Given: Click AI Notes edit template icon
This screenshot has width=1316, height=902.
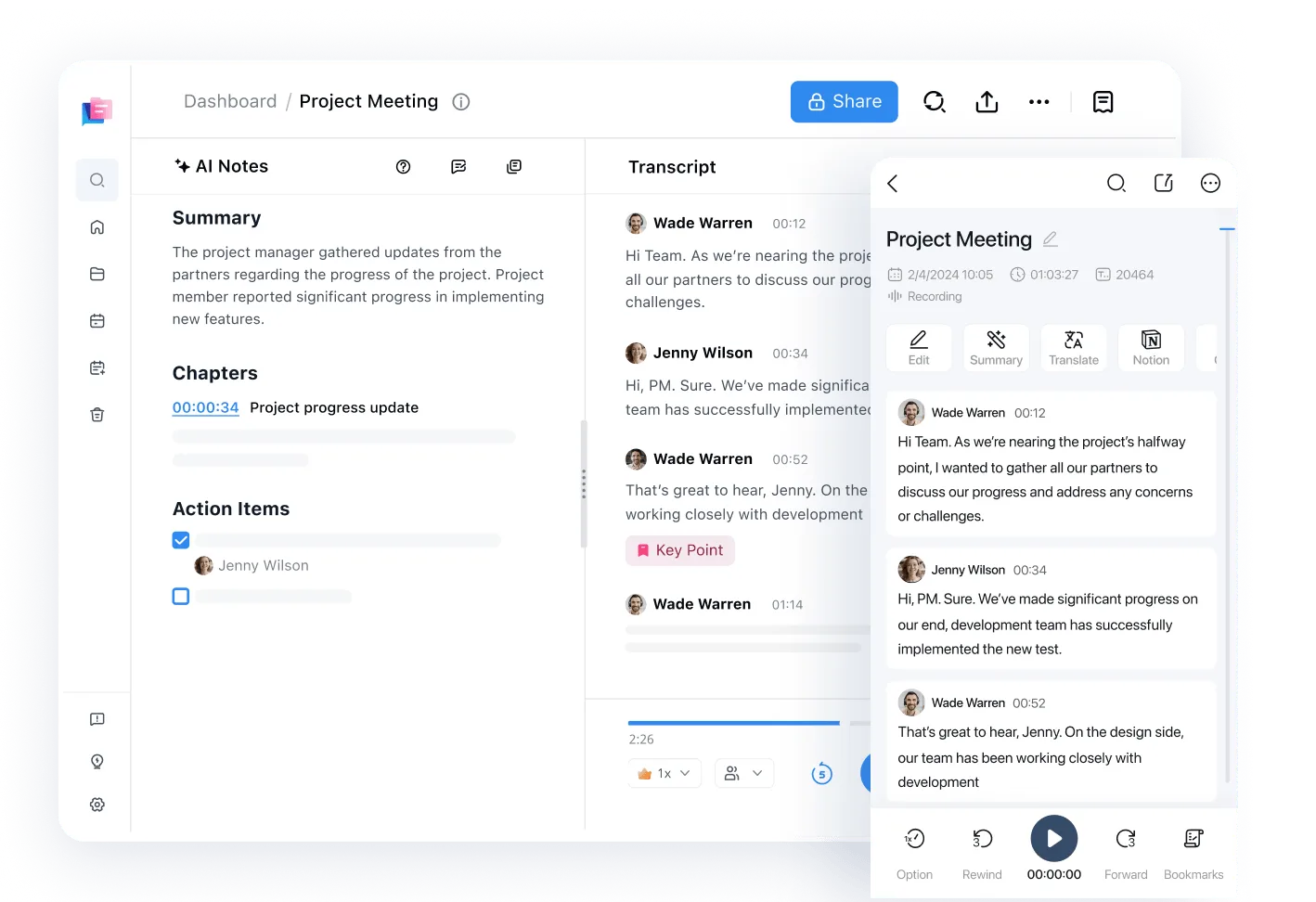Looking at the screenshot, I should pyautogui.click(x=458, y=167).
